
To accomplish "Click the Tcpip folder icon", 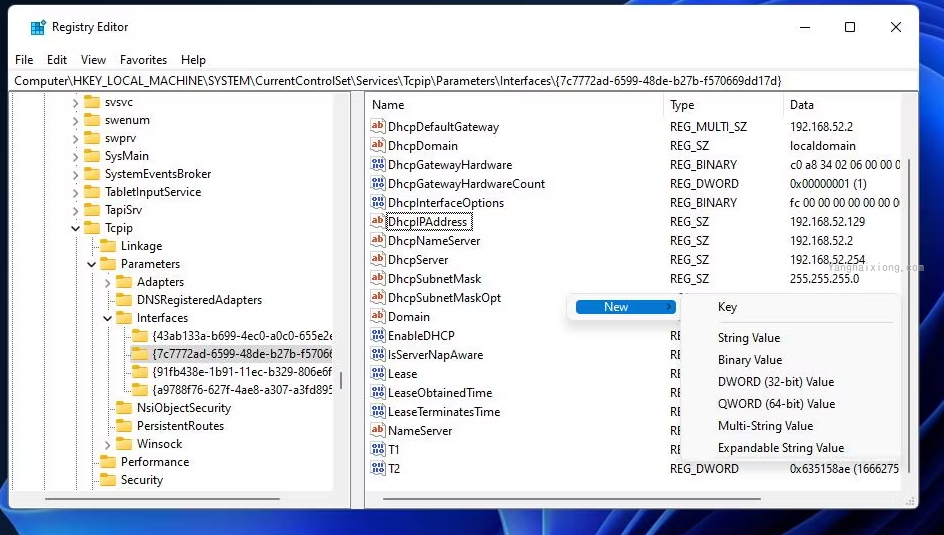I will (92, 227).
